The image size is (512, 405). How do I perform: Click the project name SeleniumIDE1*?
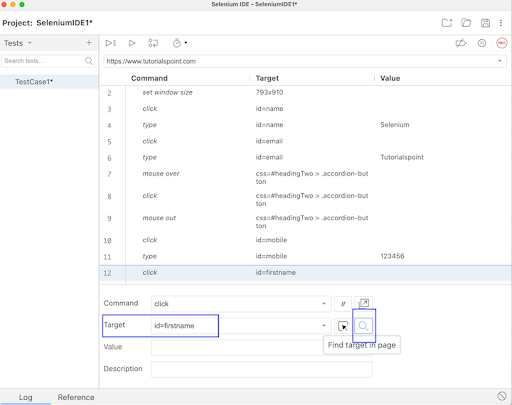pyautogui.click(x=64, y=23)
